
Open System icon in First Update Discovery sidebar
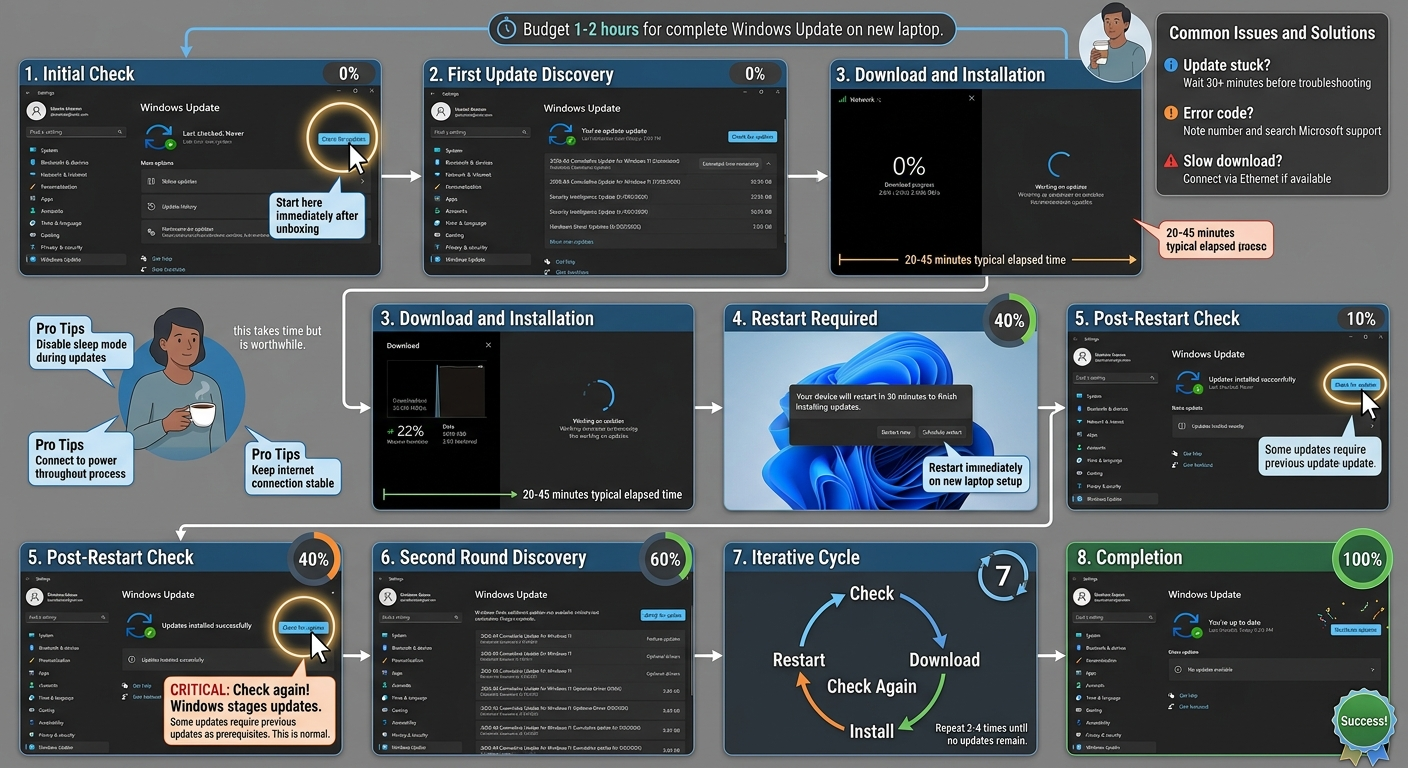pos(437,150)
